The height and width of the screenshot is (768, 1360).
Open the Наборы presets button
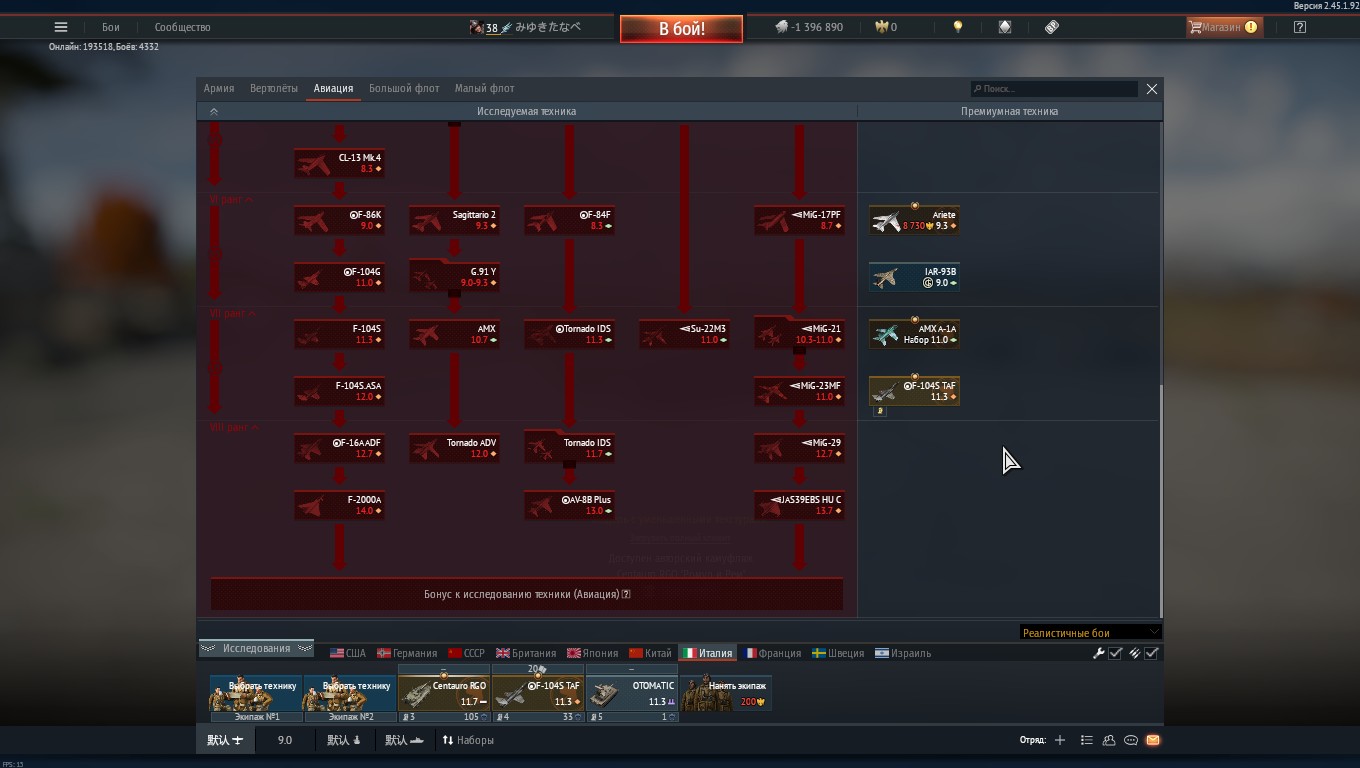click(x=468, y=740)
